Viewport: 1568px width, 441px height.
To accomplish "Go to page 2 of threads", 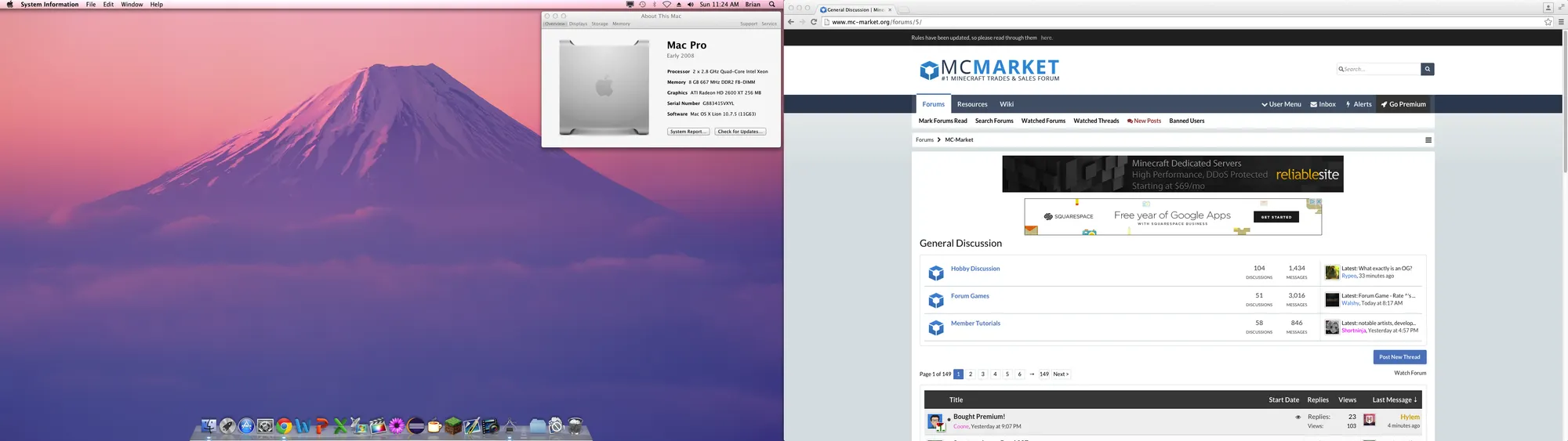I will (971, 374).
